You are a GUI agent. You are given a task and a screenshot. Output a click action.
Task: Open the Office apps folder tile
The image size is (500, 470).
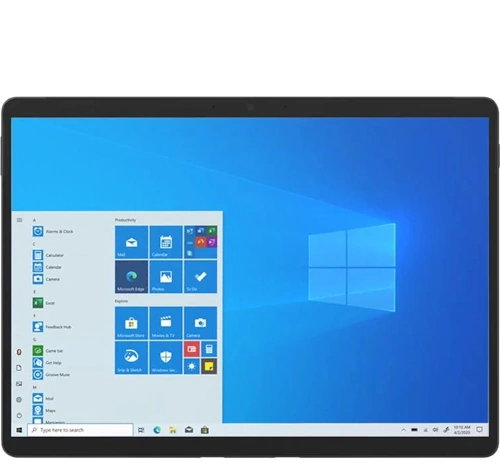(201, 242)
